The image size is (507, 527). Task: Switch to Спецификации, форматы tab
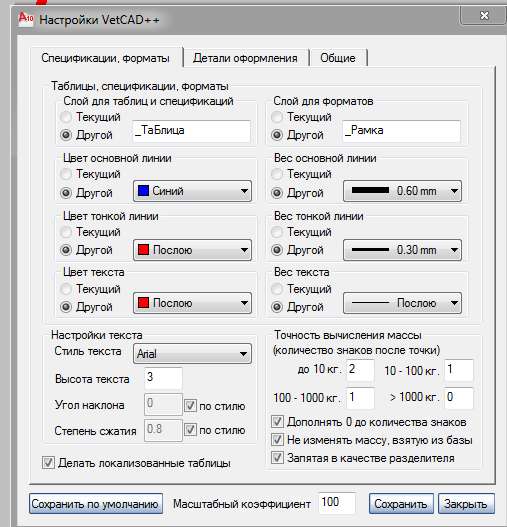click(x=106, y=58)
